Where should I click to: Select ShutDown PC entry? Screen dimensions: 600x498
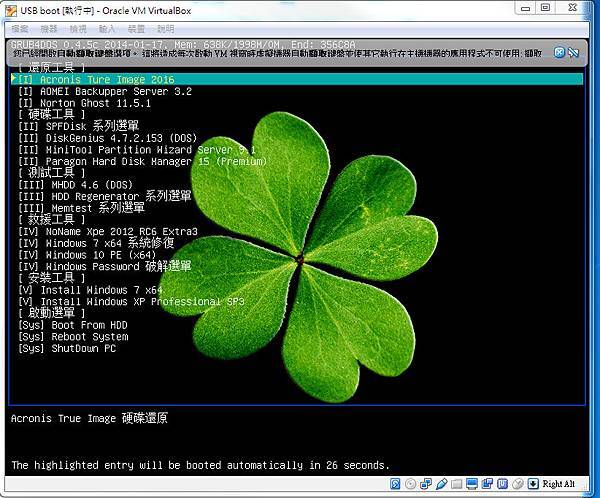[x=67, y=348]
